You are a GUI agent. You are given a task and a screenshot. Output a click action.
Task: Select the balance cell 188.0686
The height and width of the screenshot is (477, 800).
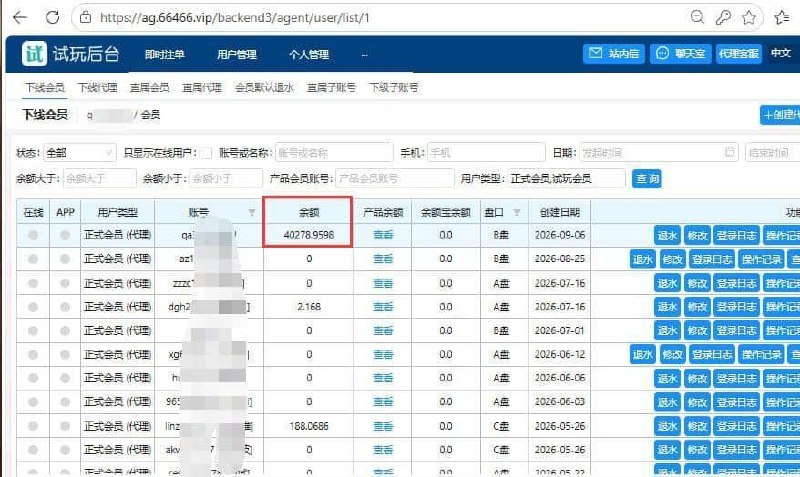pos(308,426)
